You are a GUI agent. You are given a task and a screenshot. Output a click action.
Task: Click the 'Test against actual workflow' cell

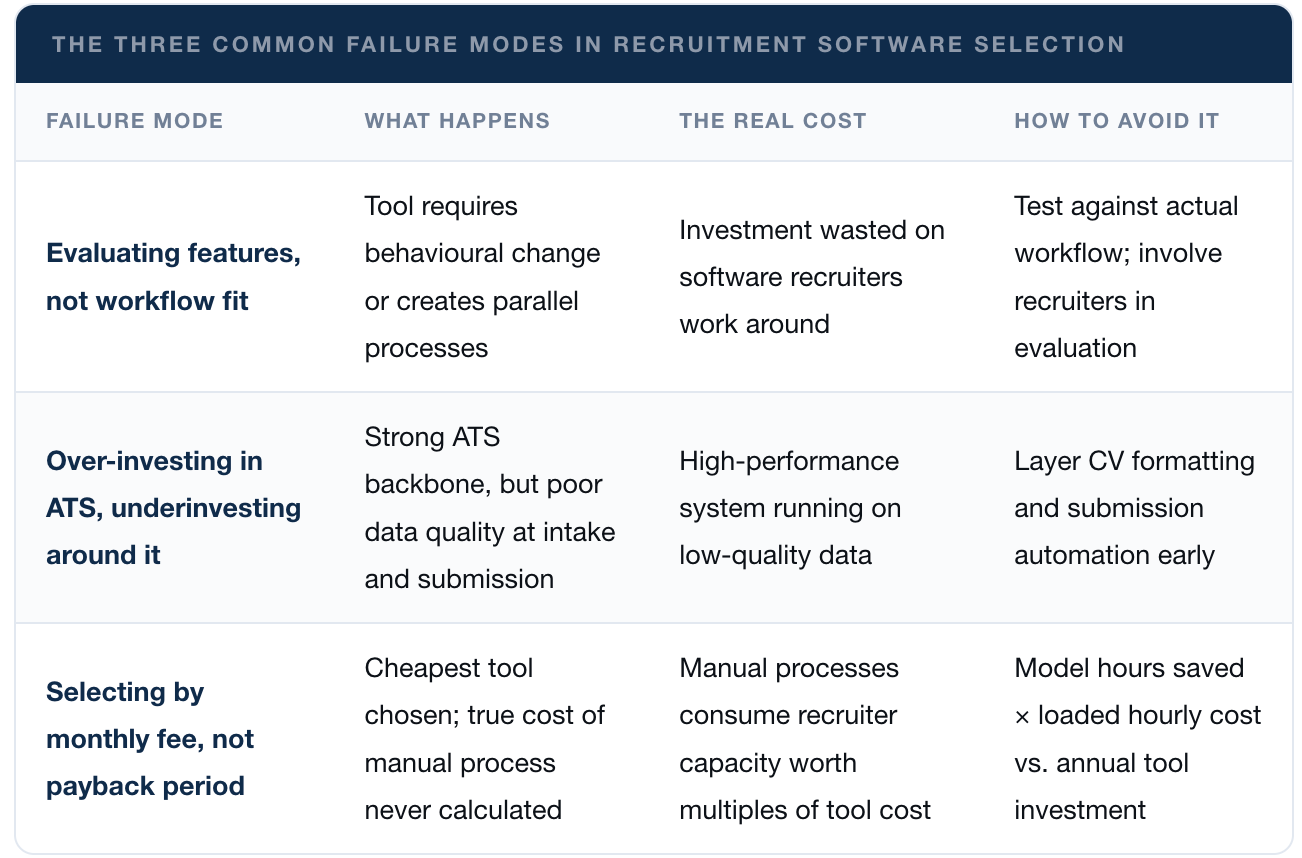(1126, 277)
